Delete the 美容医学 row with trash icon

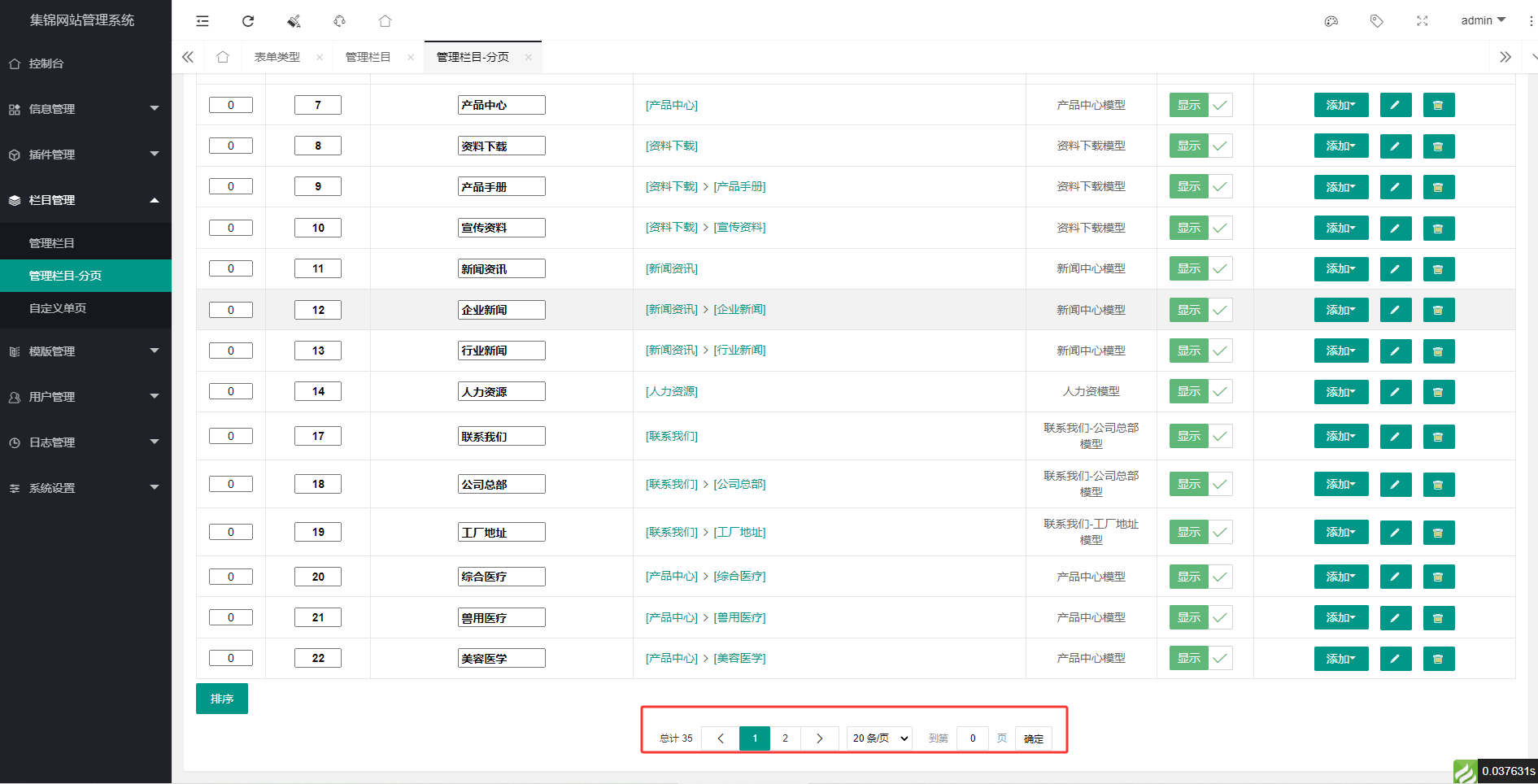tap(1439, 659)
